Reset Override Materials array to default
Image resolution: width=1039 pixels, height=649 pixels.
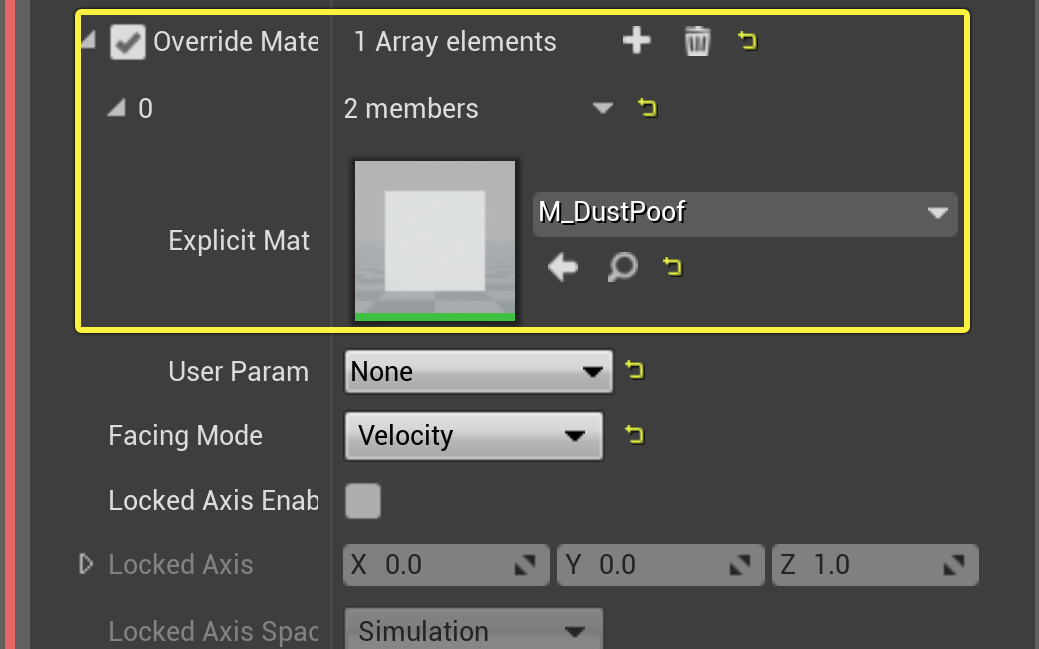[747, 41]
